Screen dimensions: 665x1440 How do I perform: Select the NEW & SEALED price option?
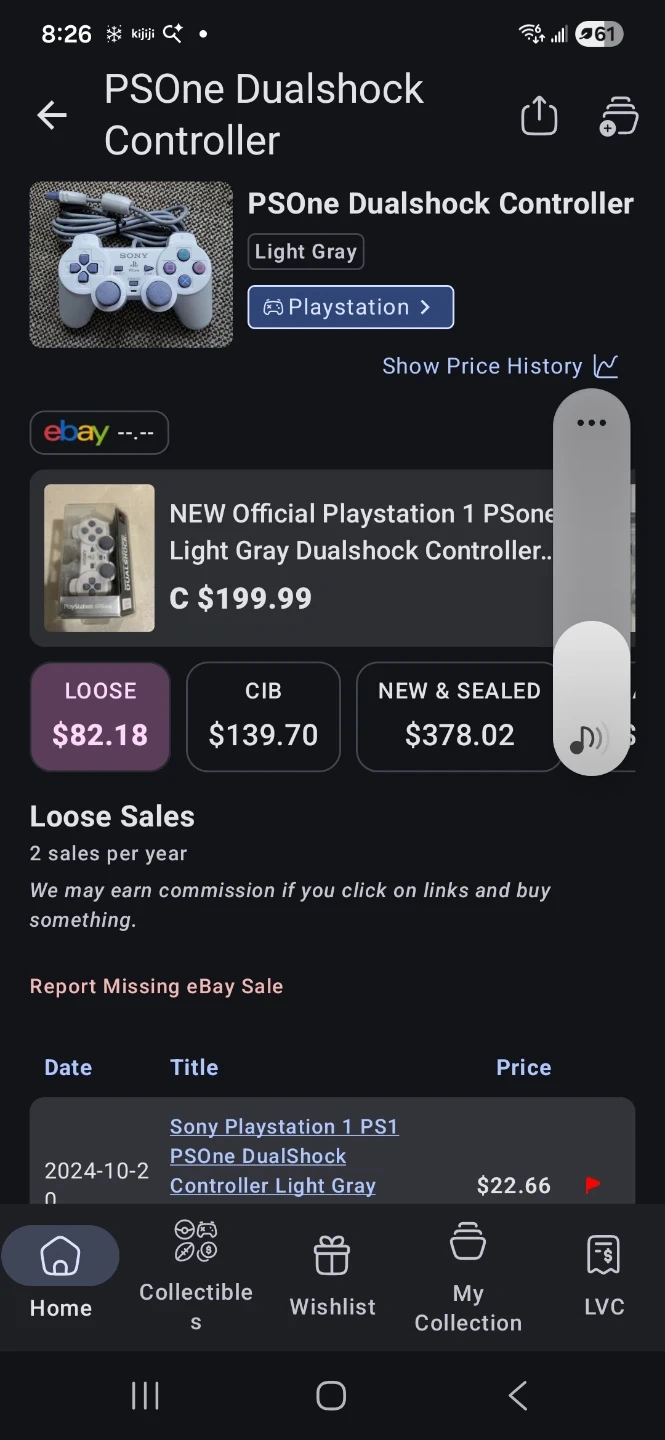(459, 716)
